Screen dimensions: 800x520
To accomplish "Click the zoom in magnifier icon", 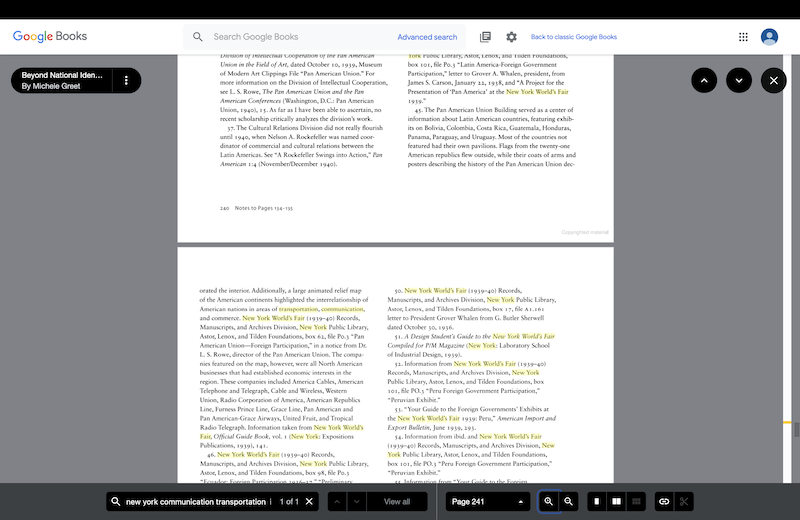I will [549, 501].
